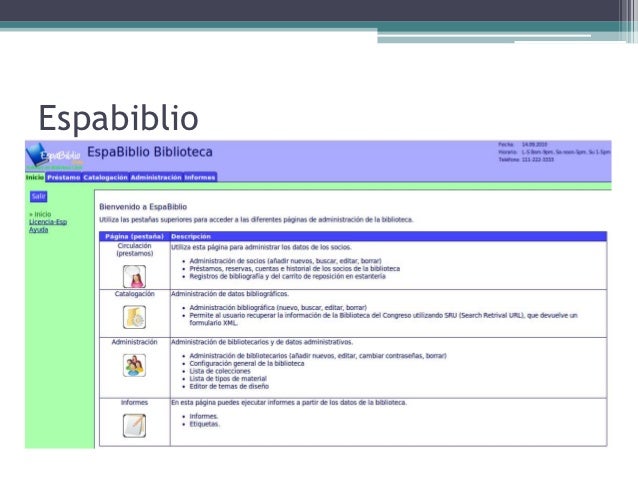
Task: Click 'Préstamos, reservas, cuentas e historial' bullet
Action: pyautogui.click(x=295, y=269)
